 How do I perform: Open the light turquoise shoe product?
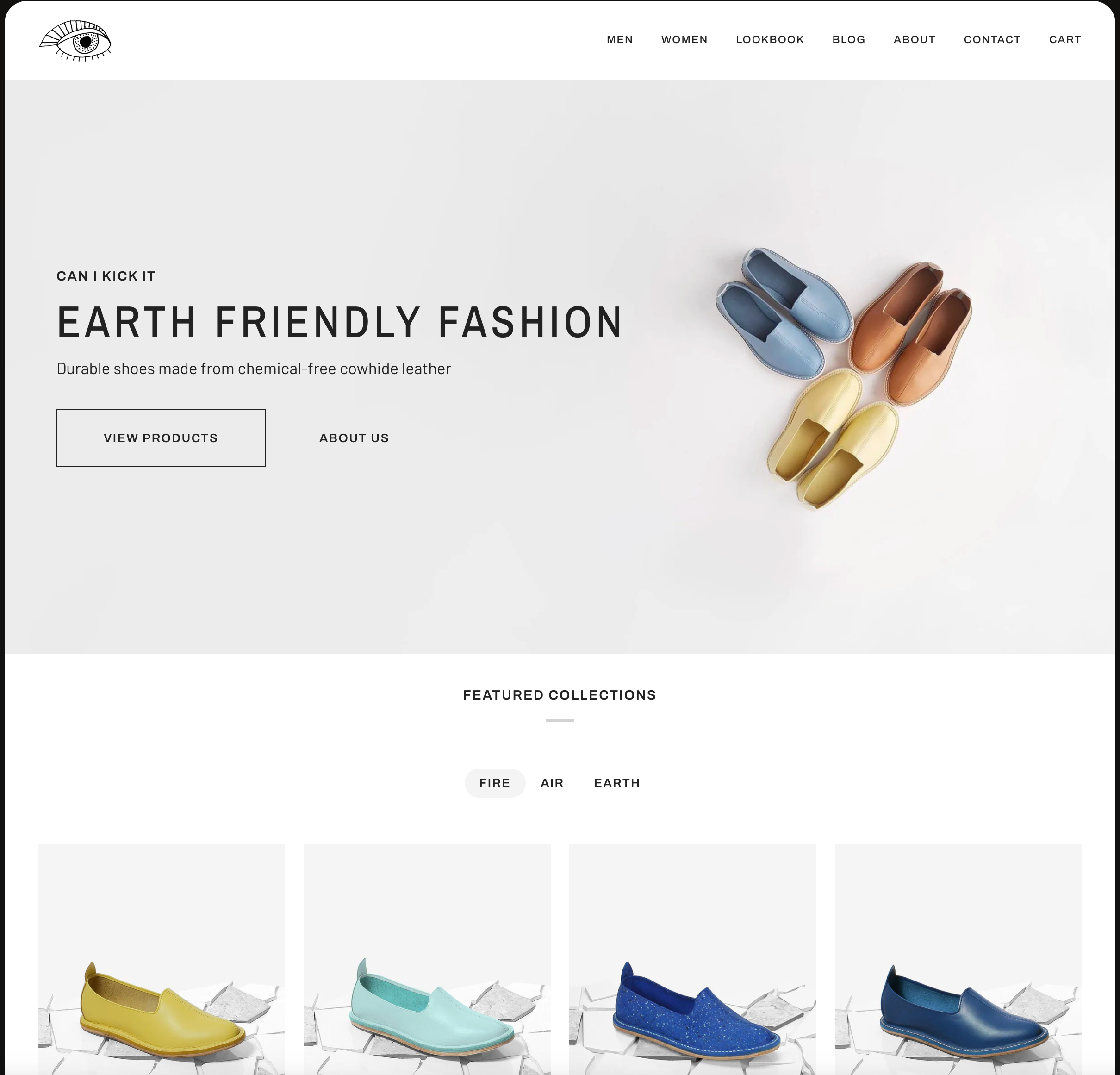click(427, 959)
